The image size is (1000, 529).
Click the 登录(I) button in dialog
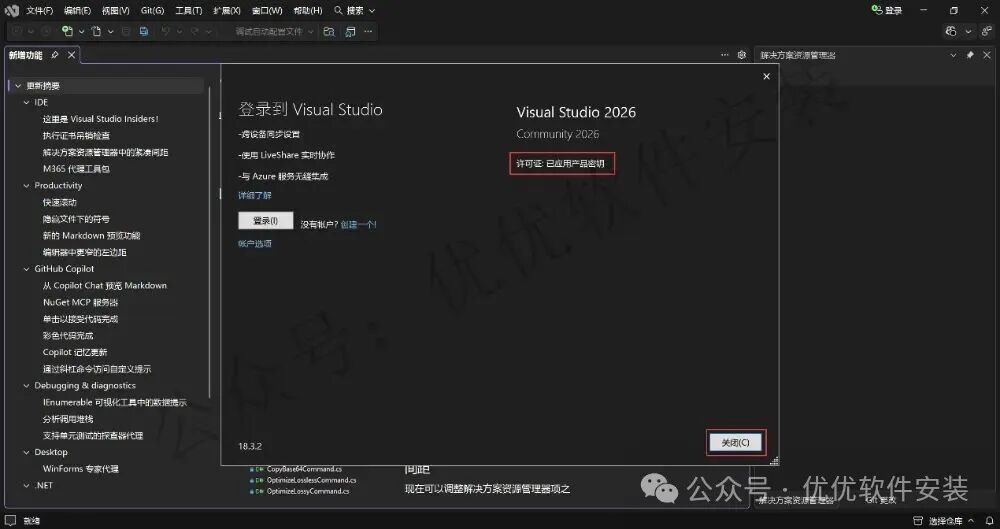[x=265, y=221]
